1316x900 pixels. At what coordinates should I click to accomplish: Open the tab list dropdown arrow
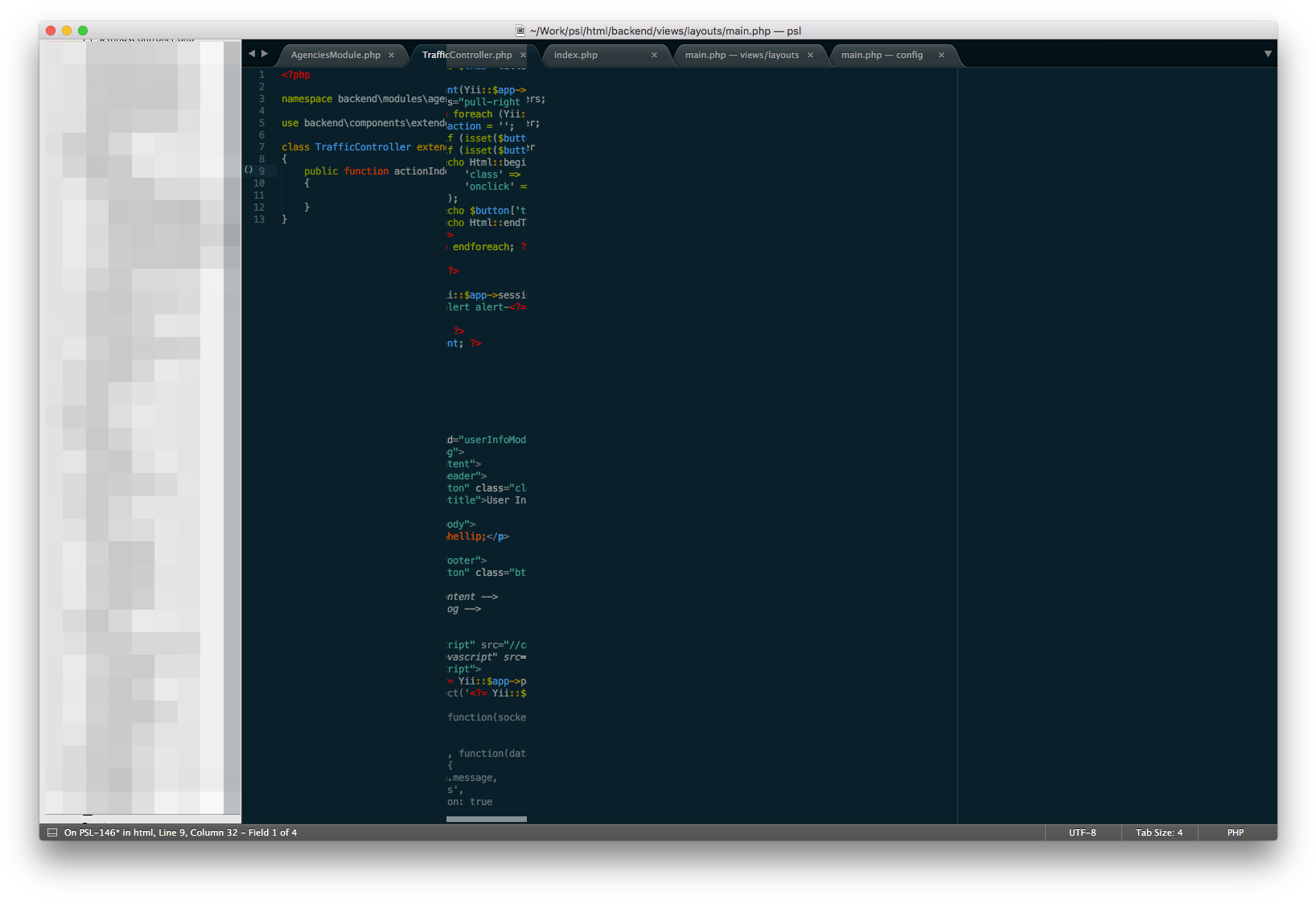(1268, 54)
